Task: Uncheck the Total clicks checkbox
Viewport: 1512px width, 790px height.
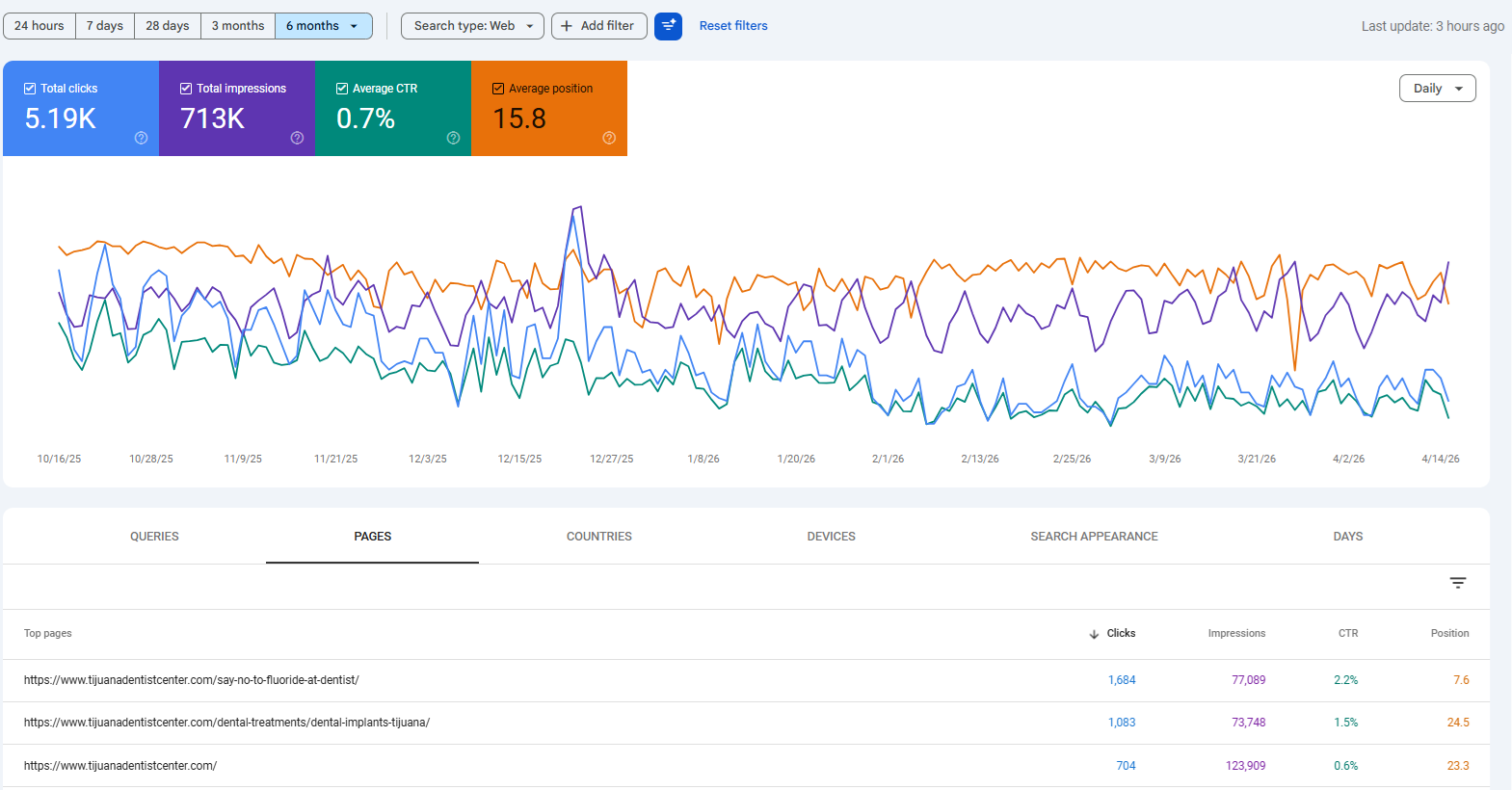Action: click(30, 89)
